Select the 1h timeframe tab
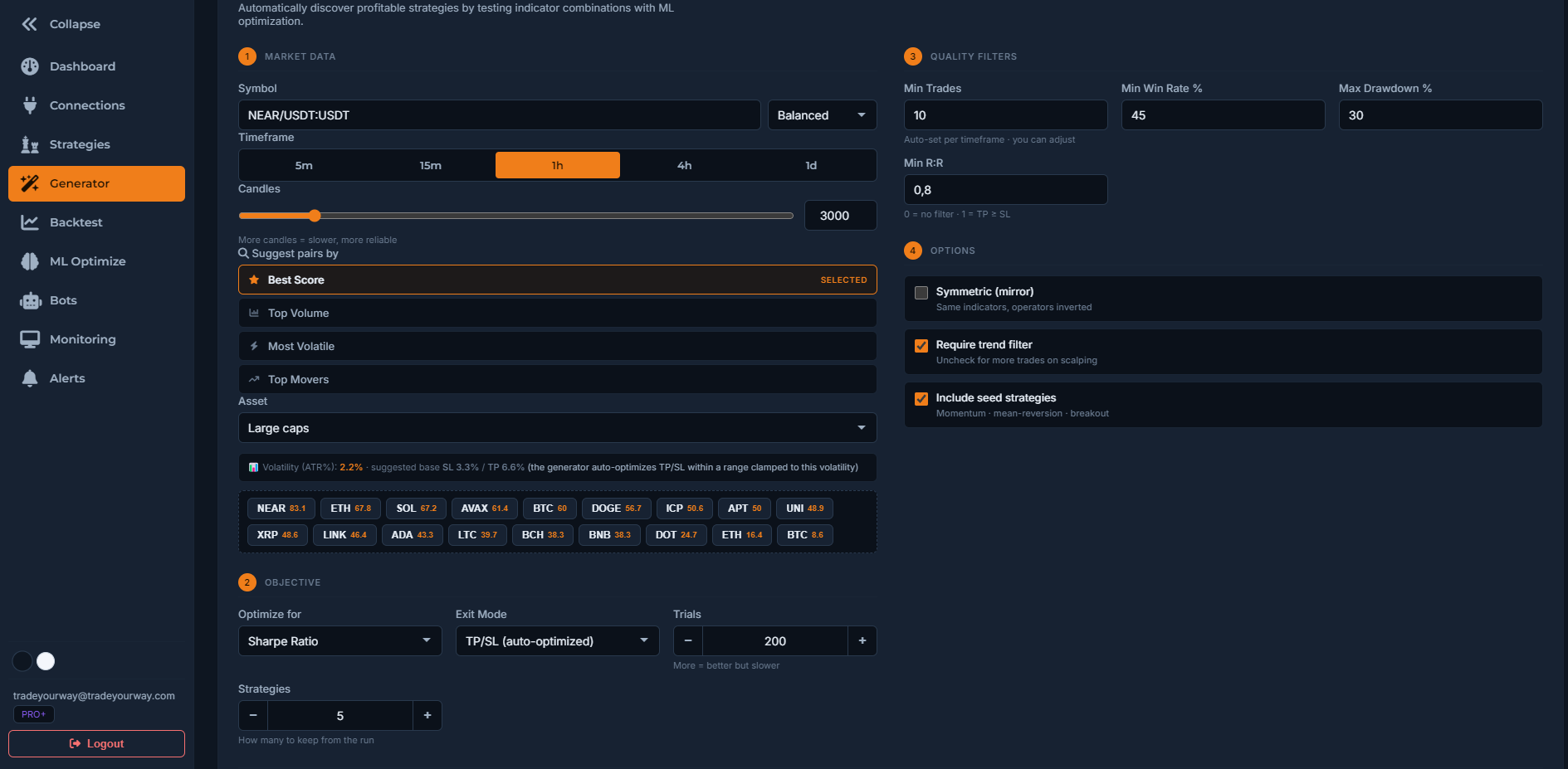The height and width of the screenshot is (769, 1568). [557, 165]
